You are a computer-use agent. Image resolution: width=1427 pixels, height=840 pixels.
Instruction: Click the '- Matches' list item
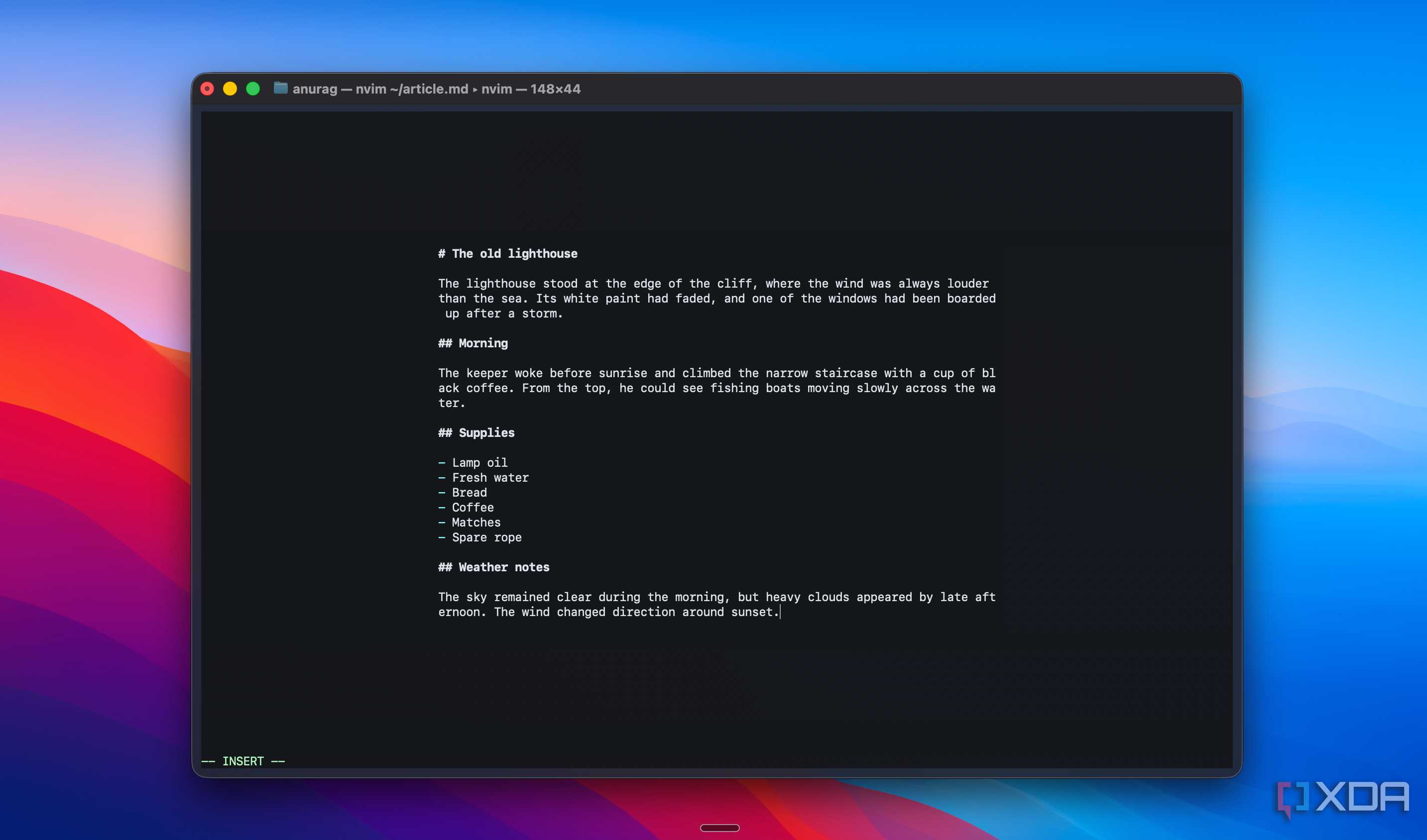(x=470, y=523)
